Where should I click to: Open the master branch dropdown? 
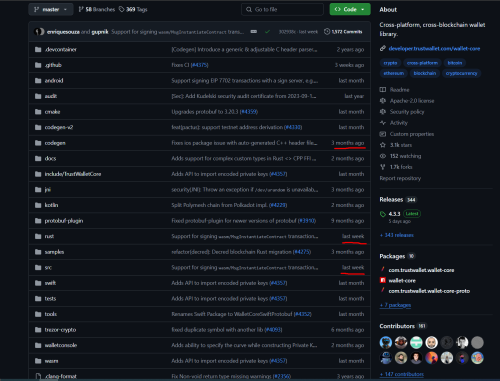click(50, 9)
